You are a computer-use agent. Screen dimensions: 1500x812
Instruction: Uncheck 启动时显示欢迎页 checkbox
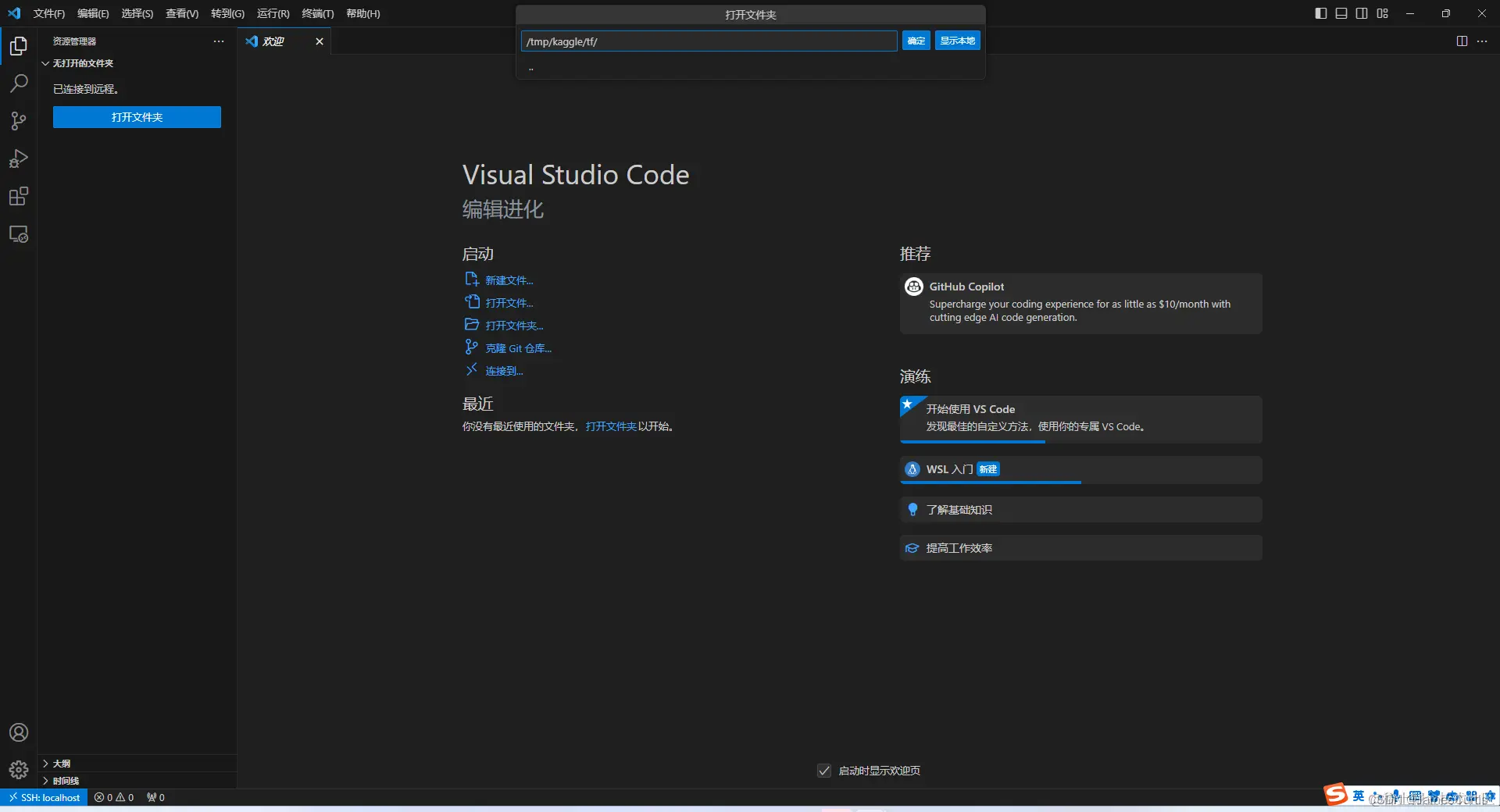click(824, 771)
